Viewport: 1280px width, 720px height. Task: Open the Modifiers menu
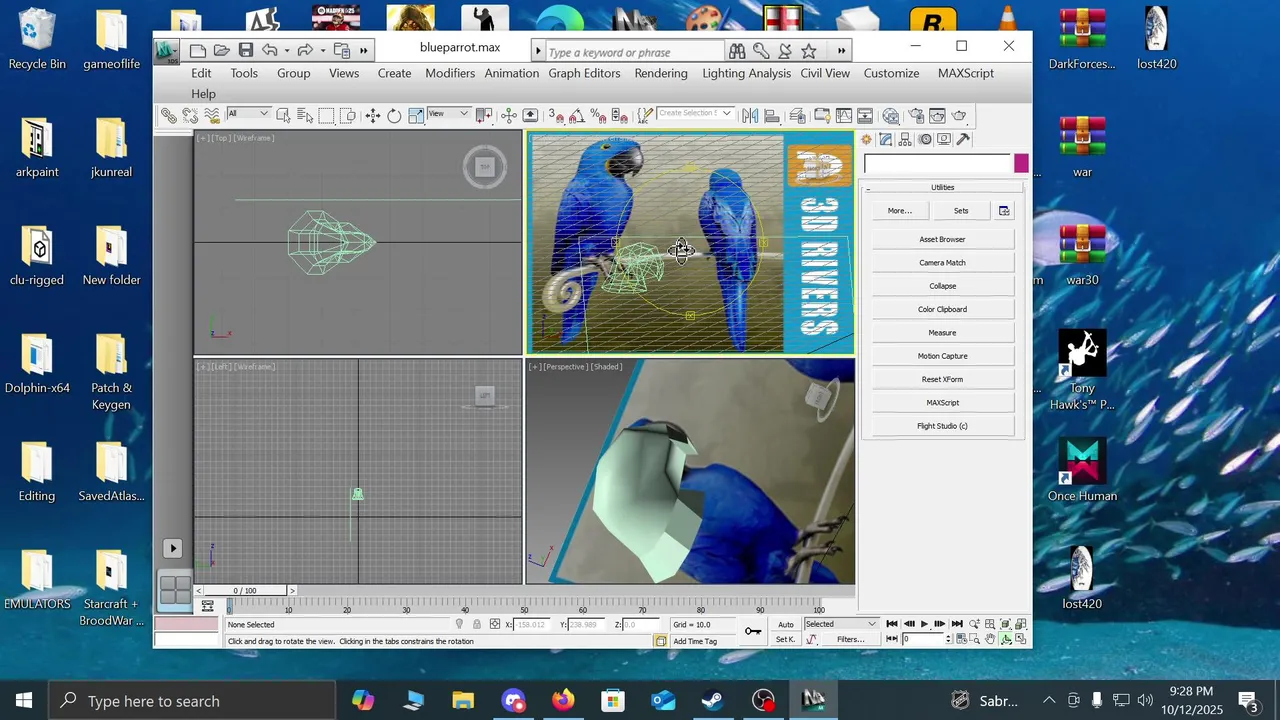tap(450, 73)
